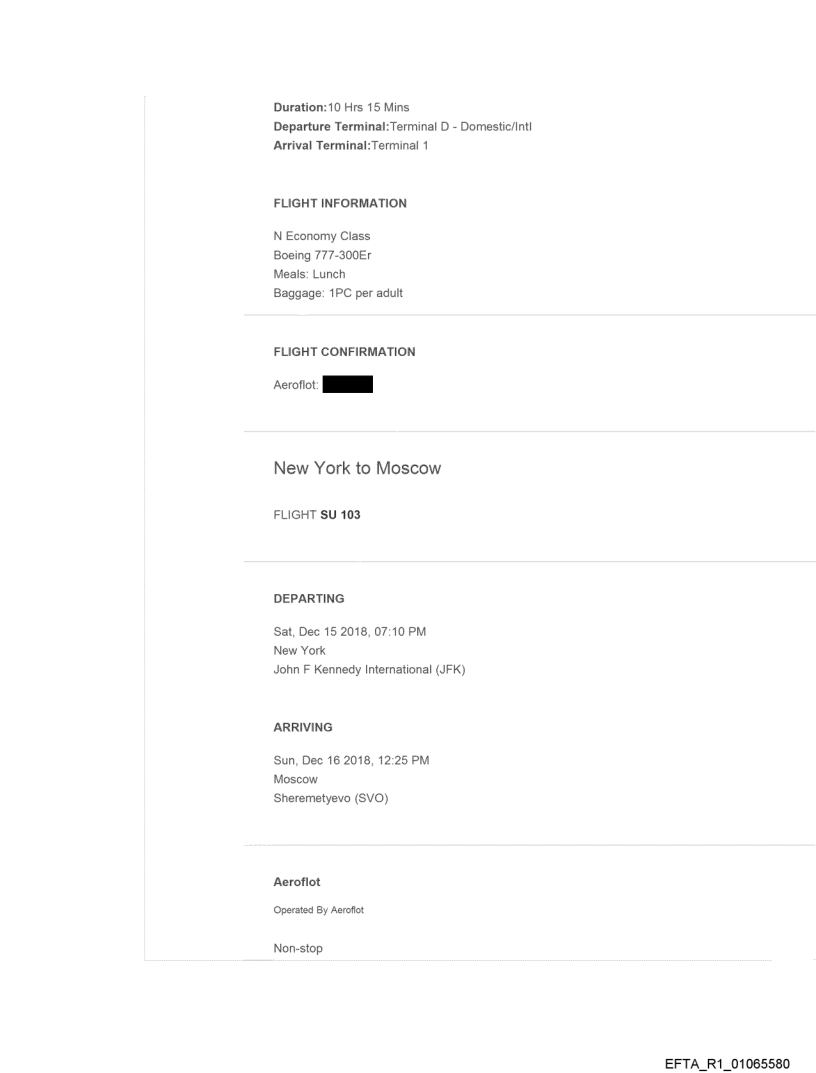Select the FLIGHT CONFIRMATION heading
Screen dimensions: 816x1073
344,352
